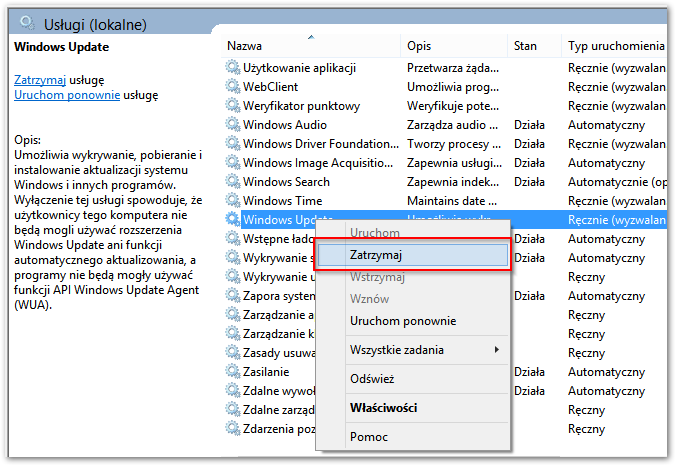Image resolution: width=676 pixels, height=466 pixels.
Task: Select the Windows Image Acquisition service name
Action: tap(318, 163)
